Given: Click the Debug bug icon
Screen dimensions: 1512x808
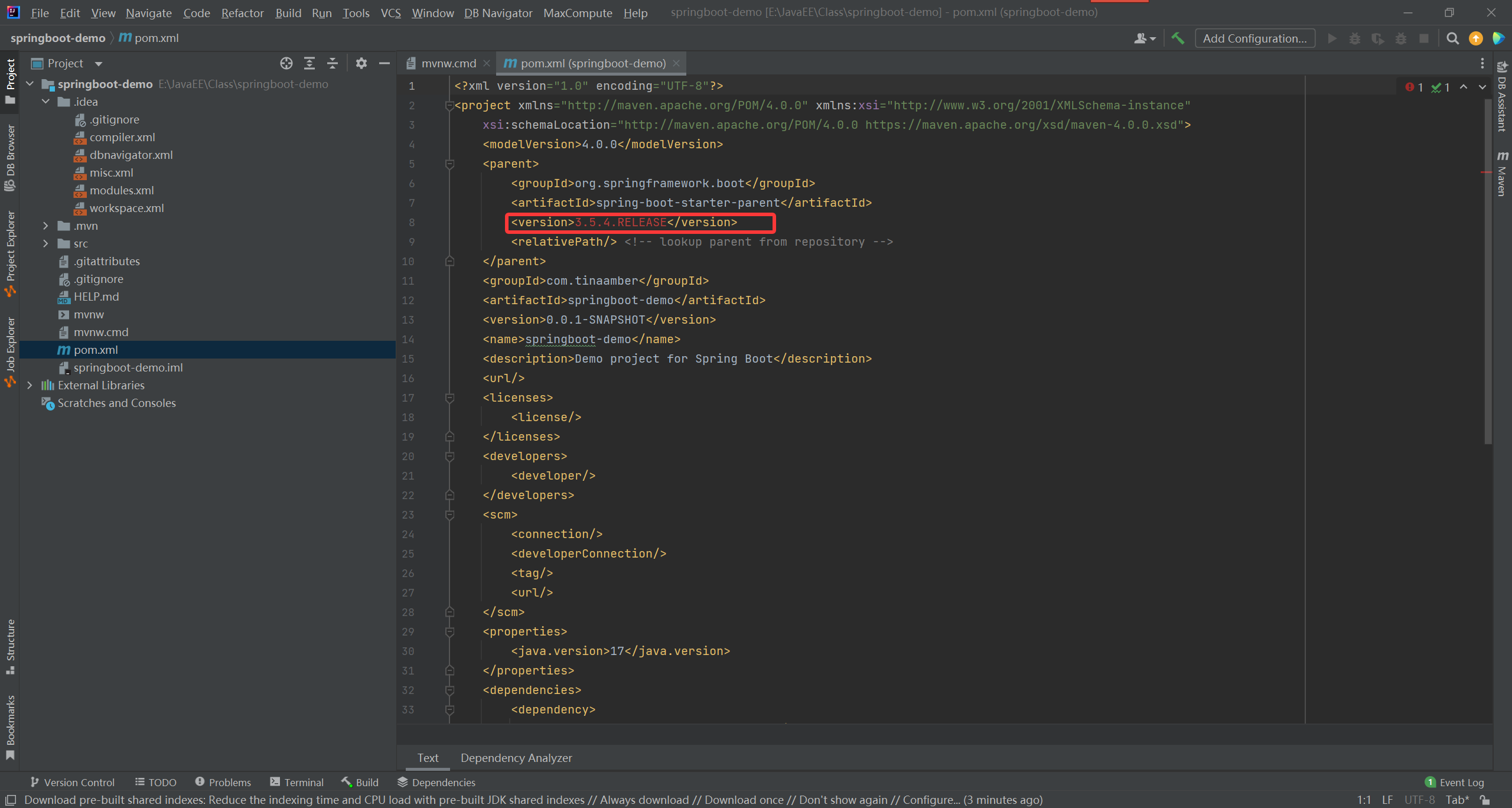Looking at the screenshot, I should 1355,38.
